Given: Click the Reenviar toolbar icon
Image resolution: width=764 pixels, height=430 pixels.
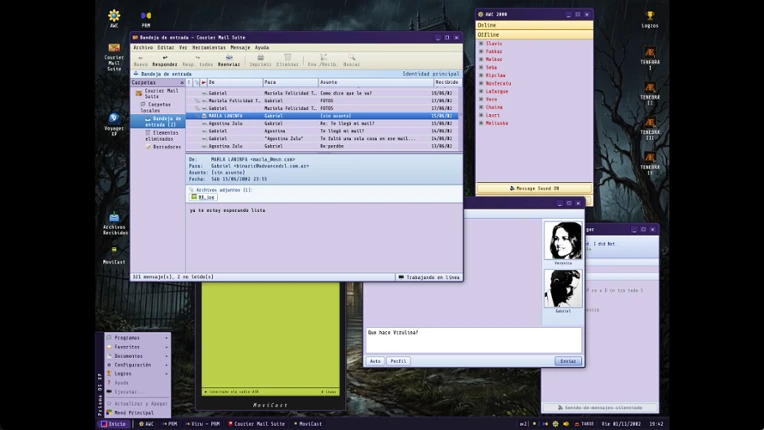Looking at the screenshot, I should pyautogui.click(x=229, y=57).
